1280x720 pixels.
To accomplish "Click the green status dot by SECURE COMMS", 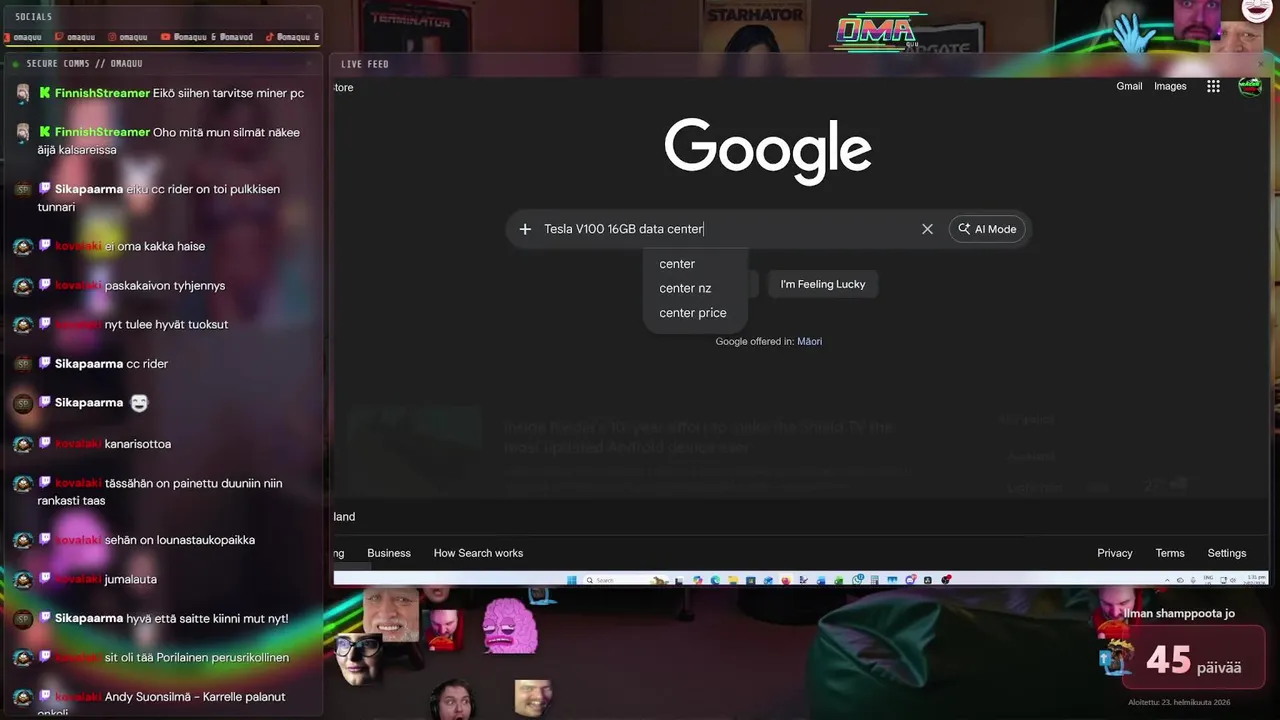I will coord(15,64).
